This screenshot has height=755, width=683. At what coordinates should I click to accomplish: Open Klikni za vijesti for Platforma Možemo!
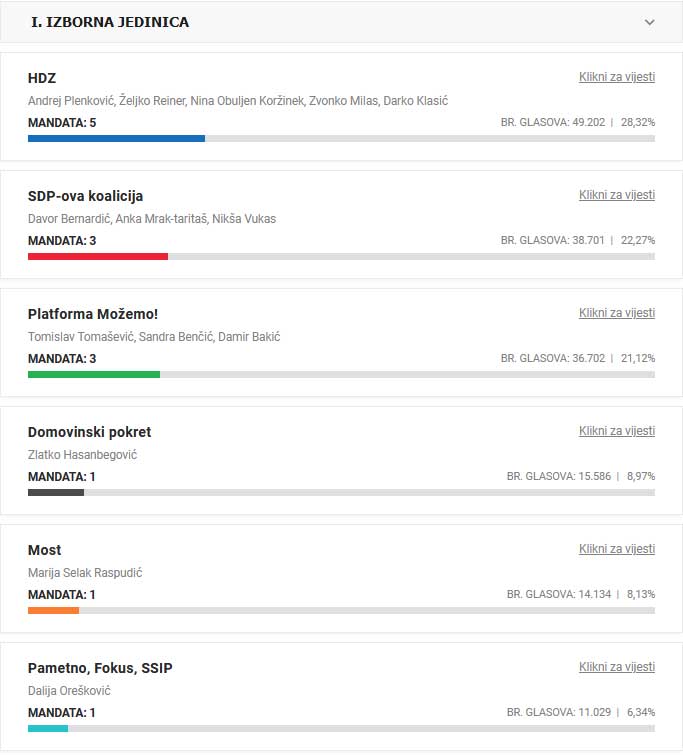[x=616, y=313]
